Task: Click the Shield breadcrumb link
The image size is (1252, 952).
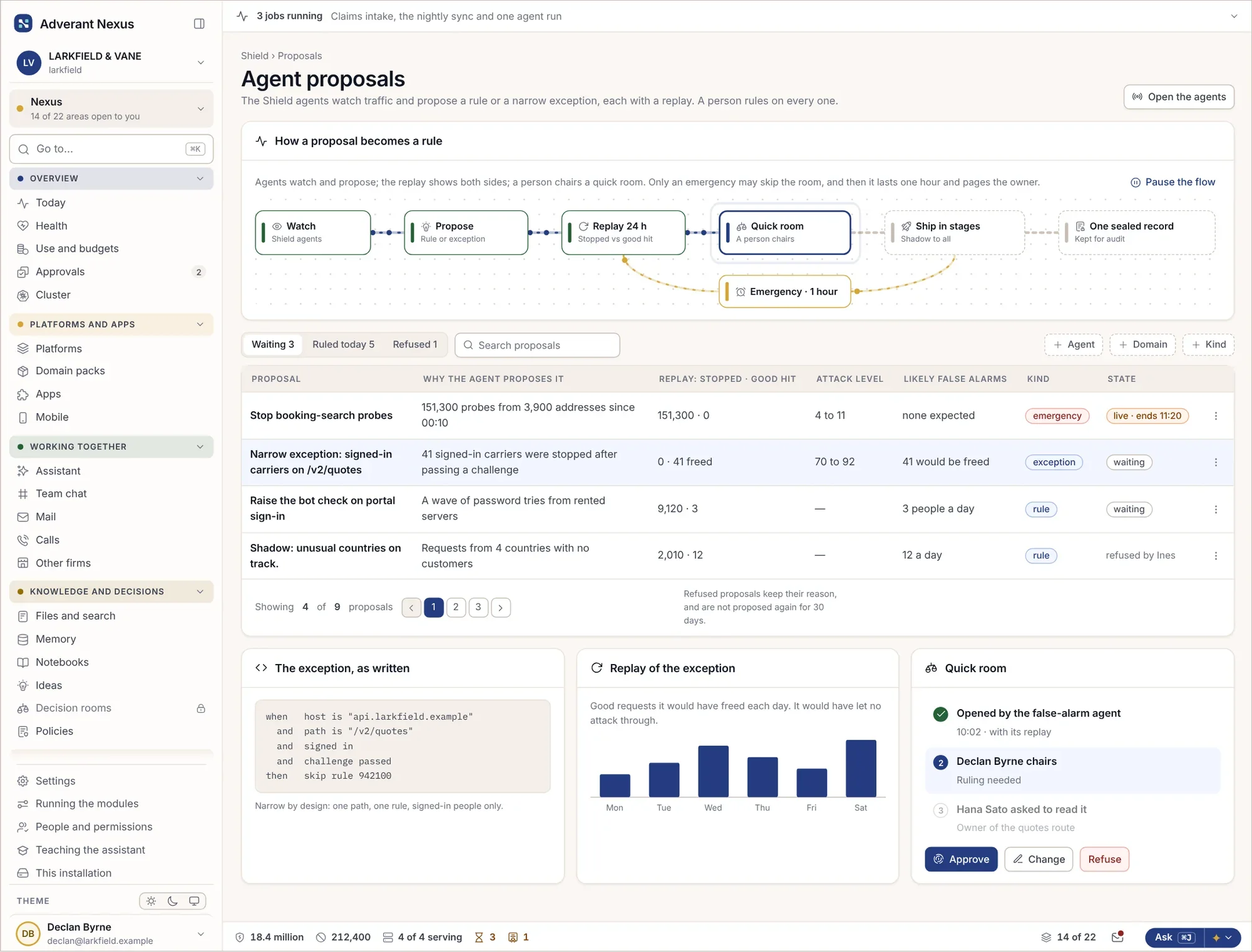Action: pos(254,56)
